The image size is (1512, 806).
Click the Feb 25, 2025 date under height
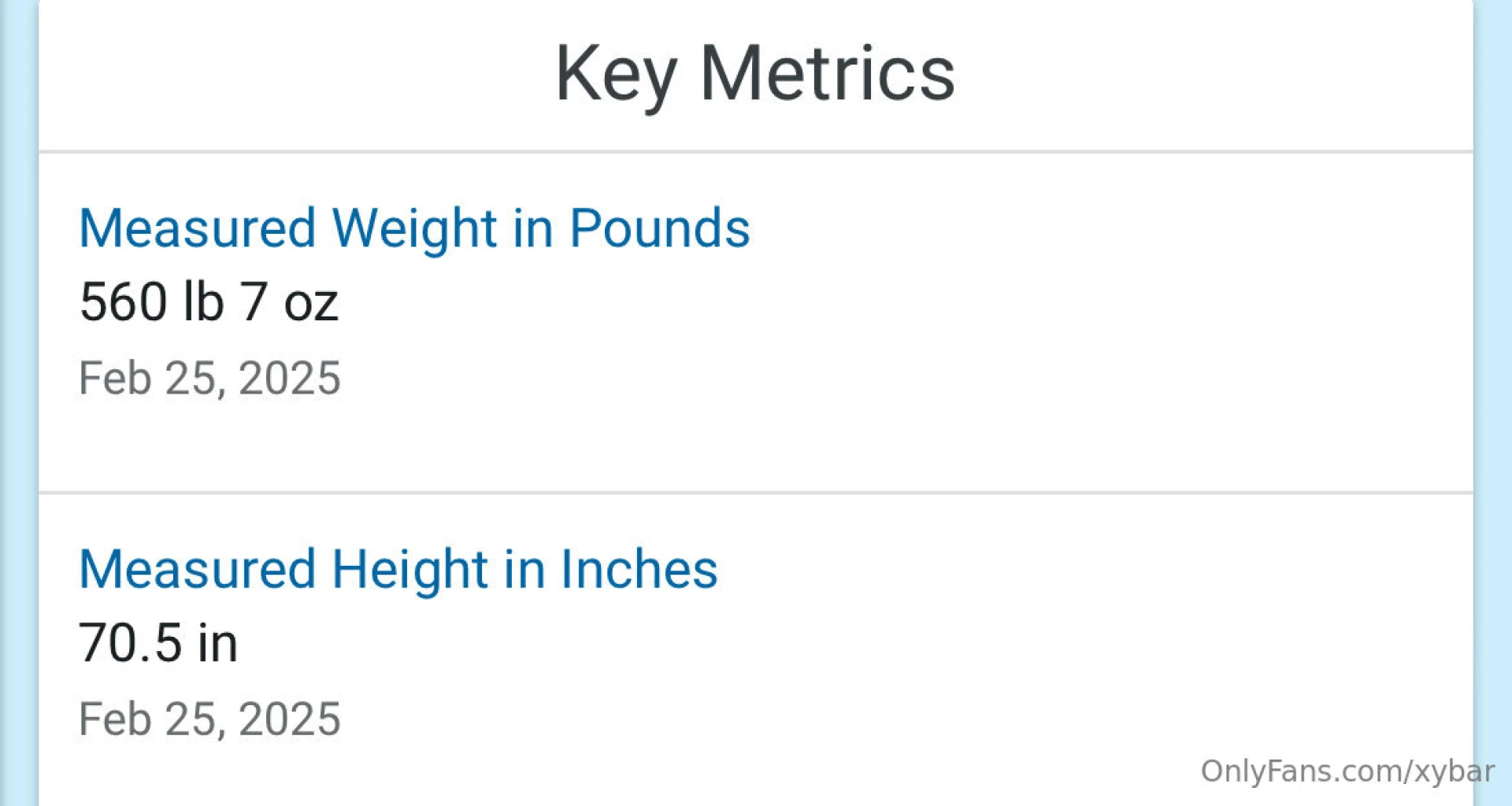pyautogui.click(x=209, y=719)
